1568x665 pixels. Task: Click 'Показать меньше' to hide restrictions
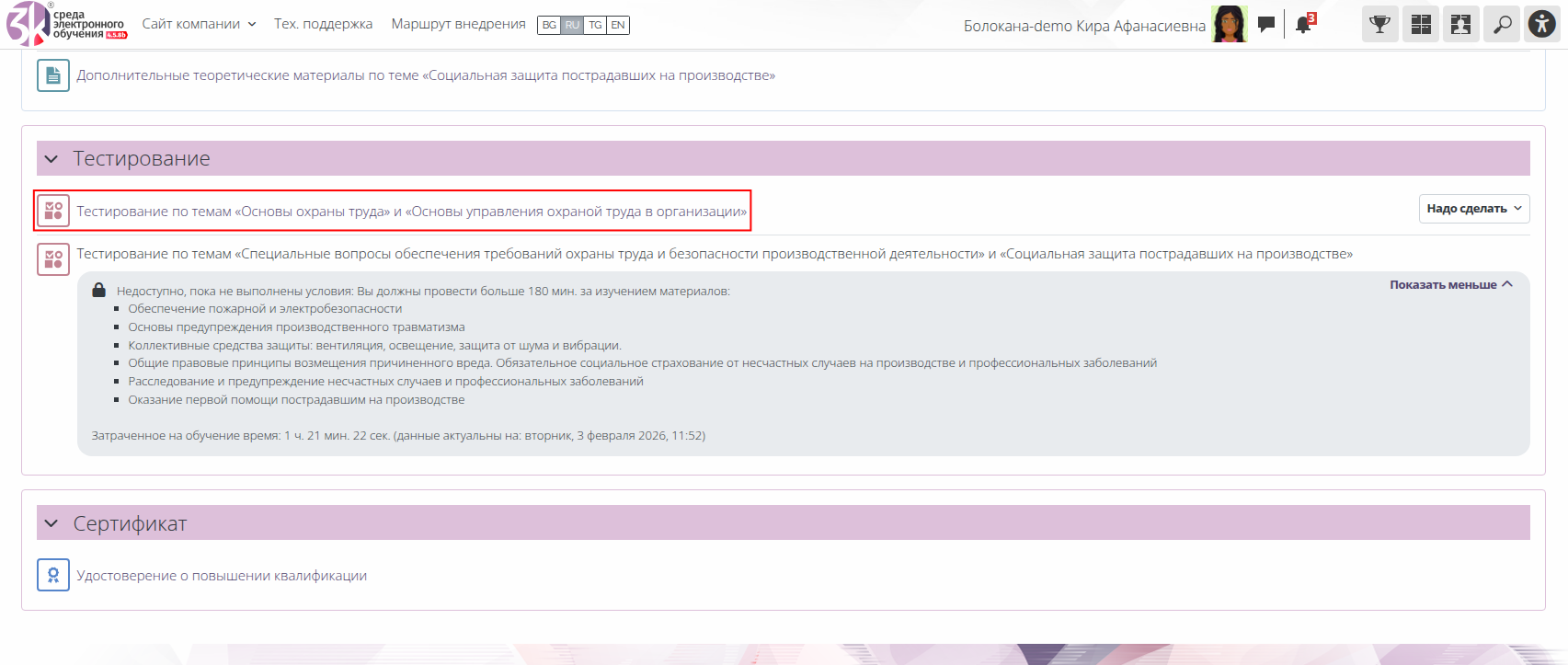pos(1450,285)
